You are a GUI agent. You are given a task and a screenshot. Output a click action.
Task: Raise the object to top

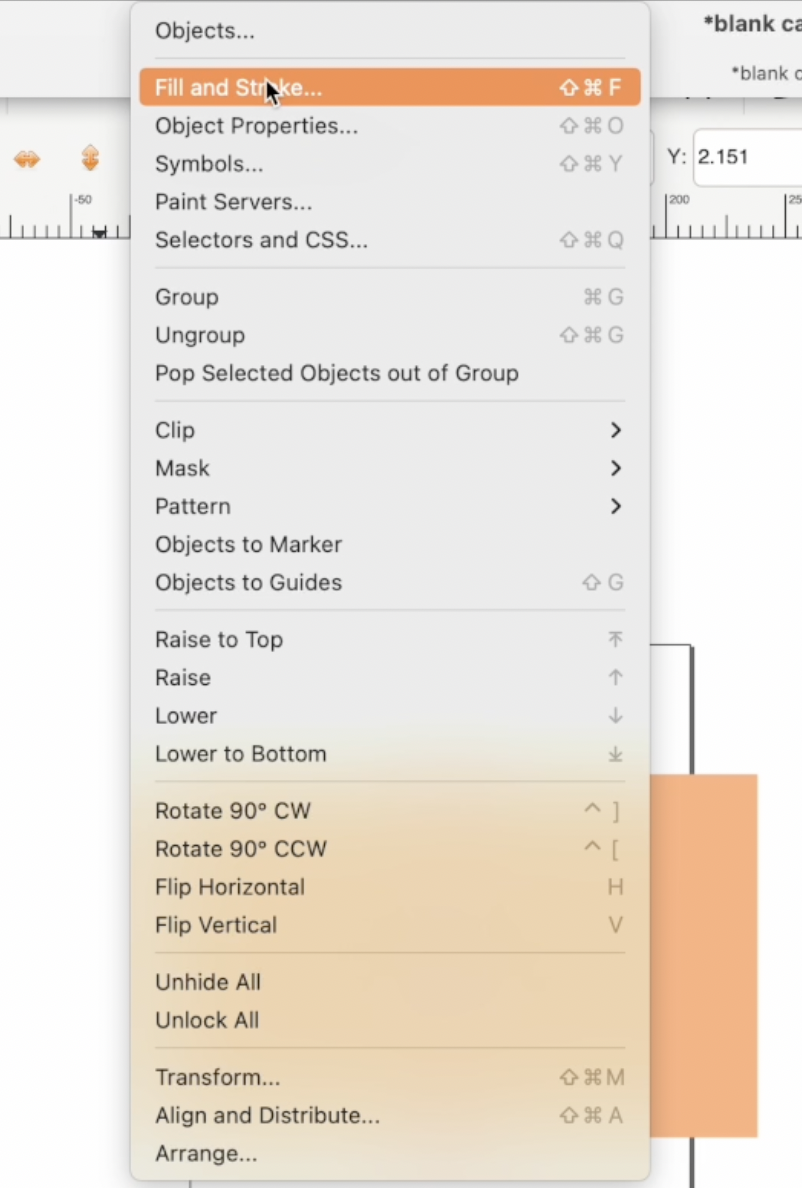pyautogui.click(x=218, y=639)
